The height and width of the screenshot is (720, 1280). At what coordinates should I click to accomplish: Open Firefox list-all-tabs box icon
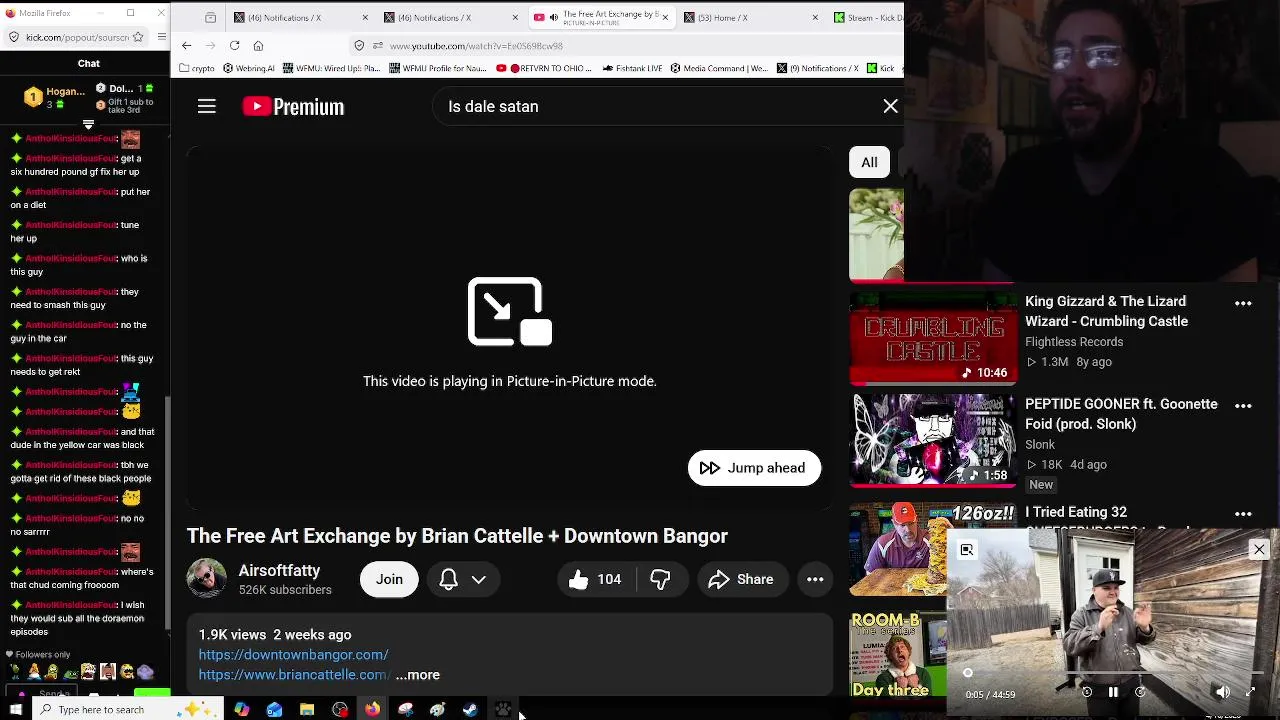[x=210, y=17]
